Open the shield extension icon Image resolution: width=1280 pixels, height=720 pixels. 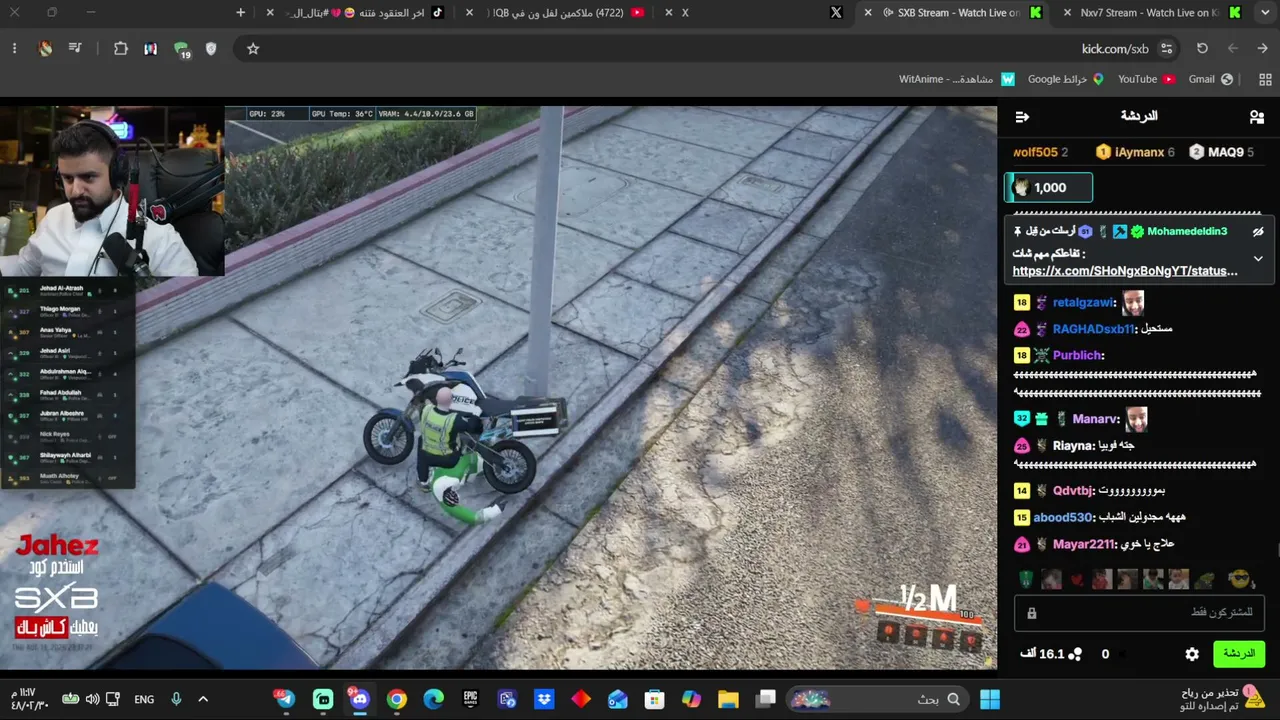pyautogui.click(x=211, y=49)
